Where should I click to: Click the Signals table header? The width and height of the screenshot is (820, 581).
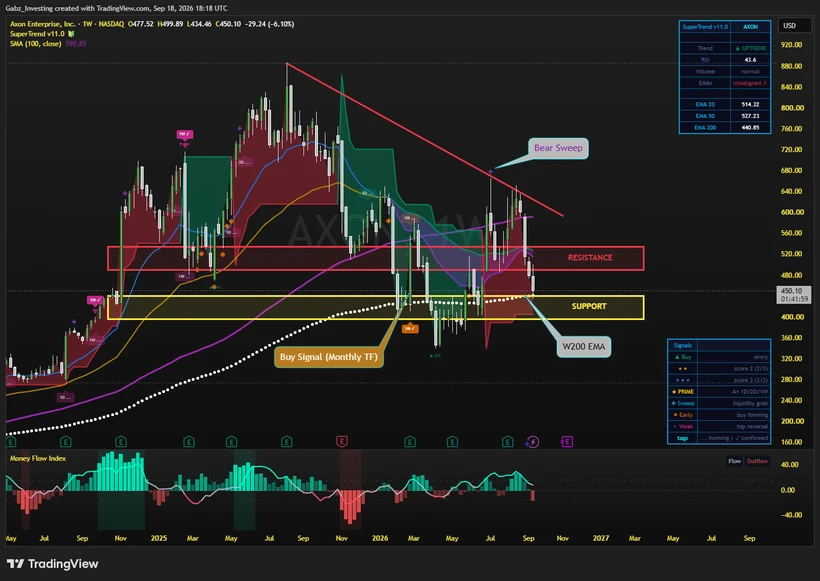(x=682, y=345)
